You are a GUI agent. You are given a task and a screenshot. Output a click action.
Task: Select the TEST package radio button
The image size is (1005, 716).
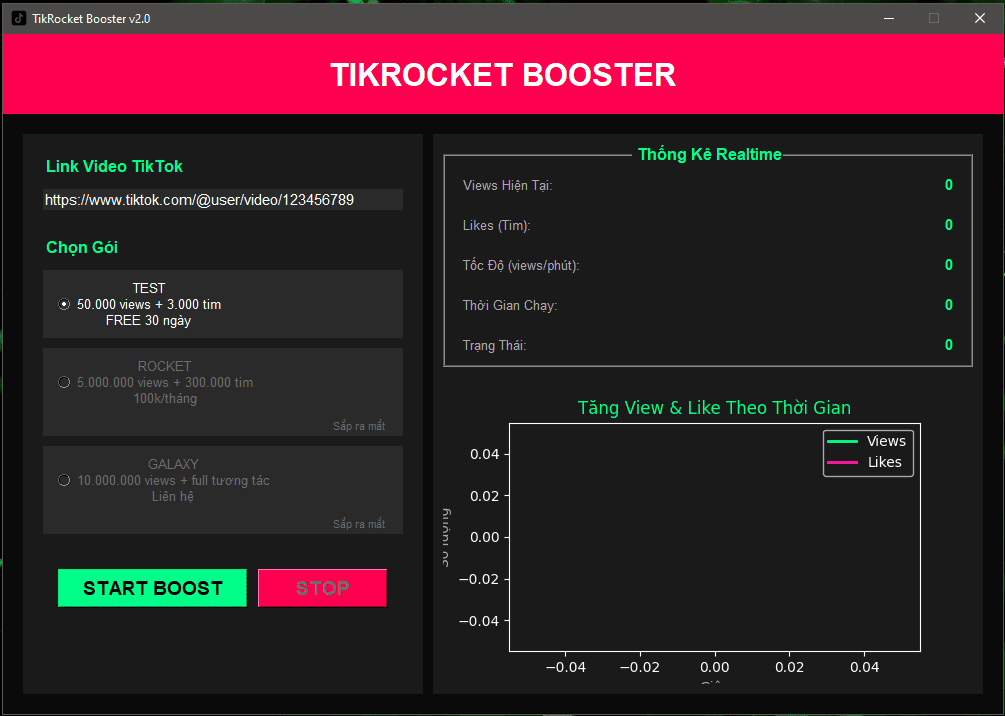65,304
